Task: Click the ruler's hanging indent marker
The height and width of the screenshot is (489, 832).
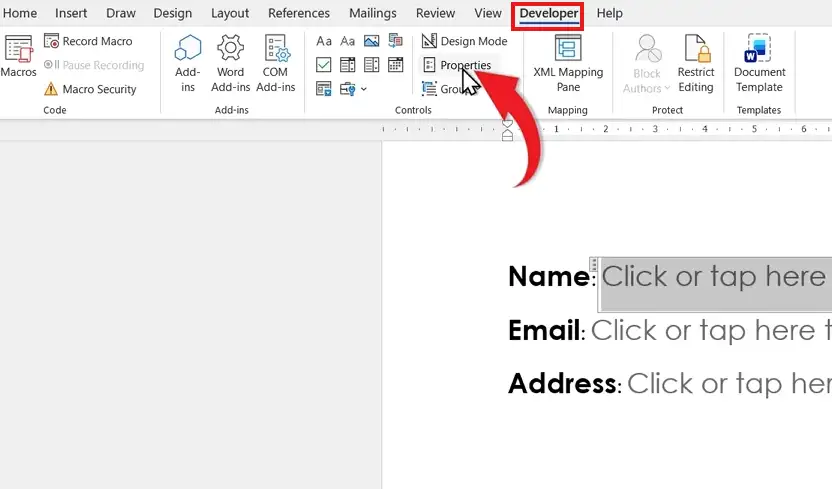Action: point(507,134)
